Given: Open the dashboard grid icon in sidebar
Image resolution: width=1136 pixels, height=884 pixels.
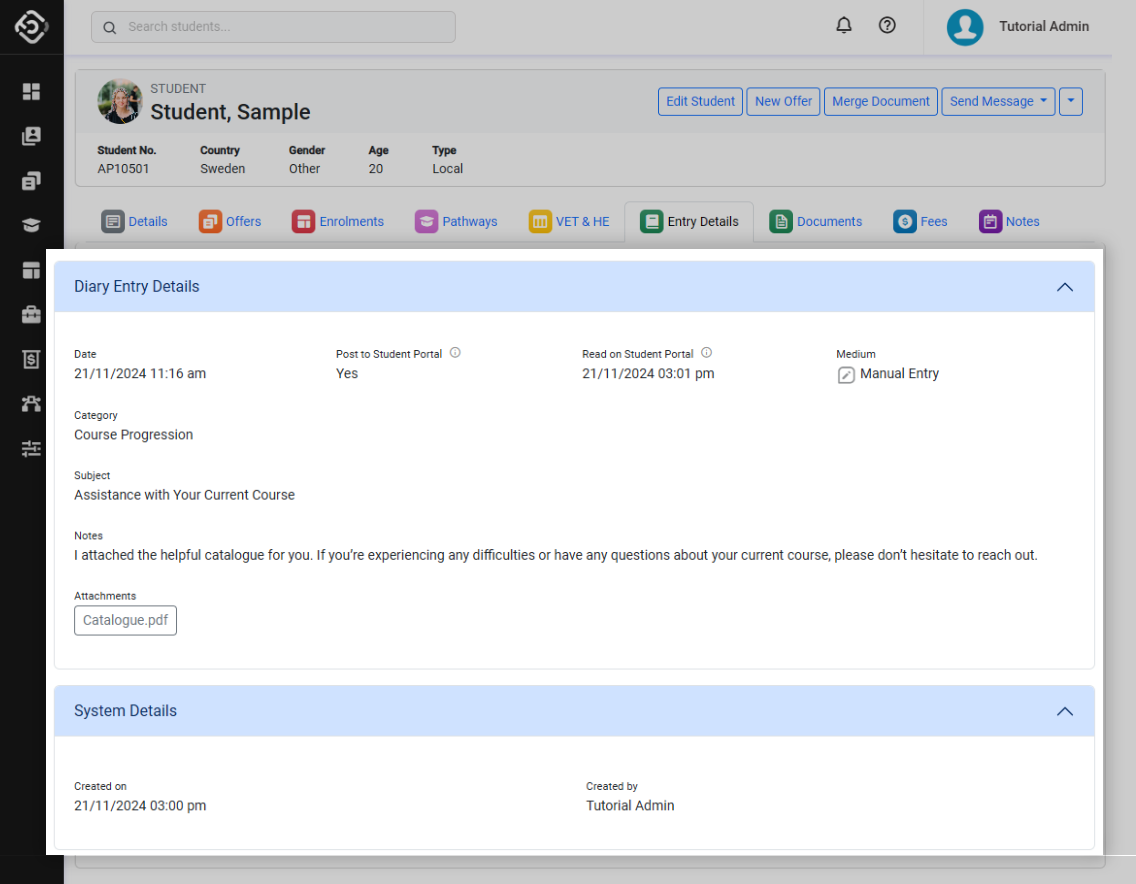Looking at the screenshot, I should click(x=31, y=92).
